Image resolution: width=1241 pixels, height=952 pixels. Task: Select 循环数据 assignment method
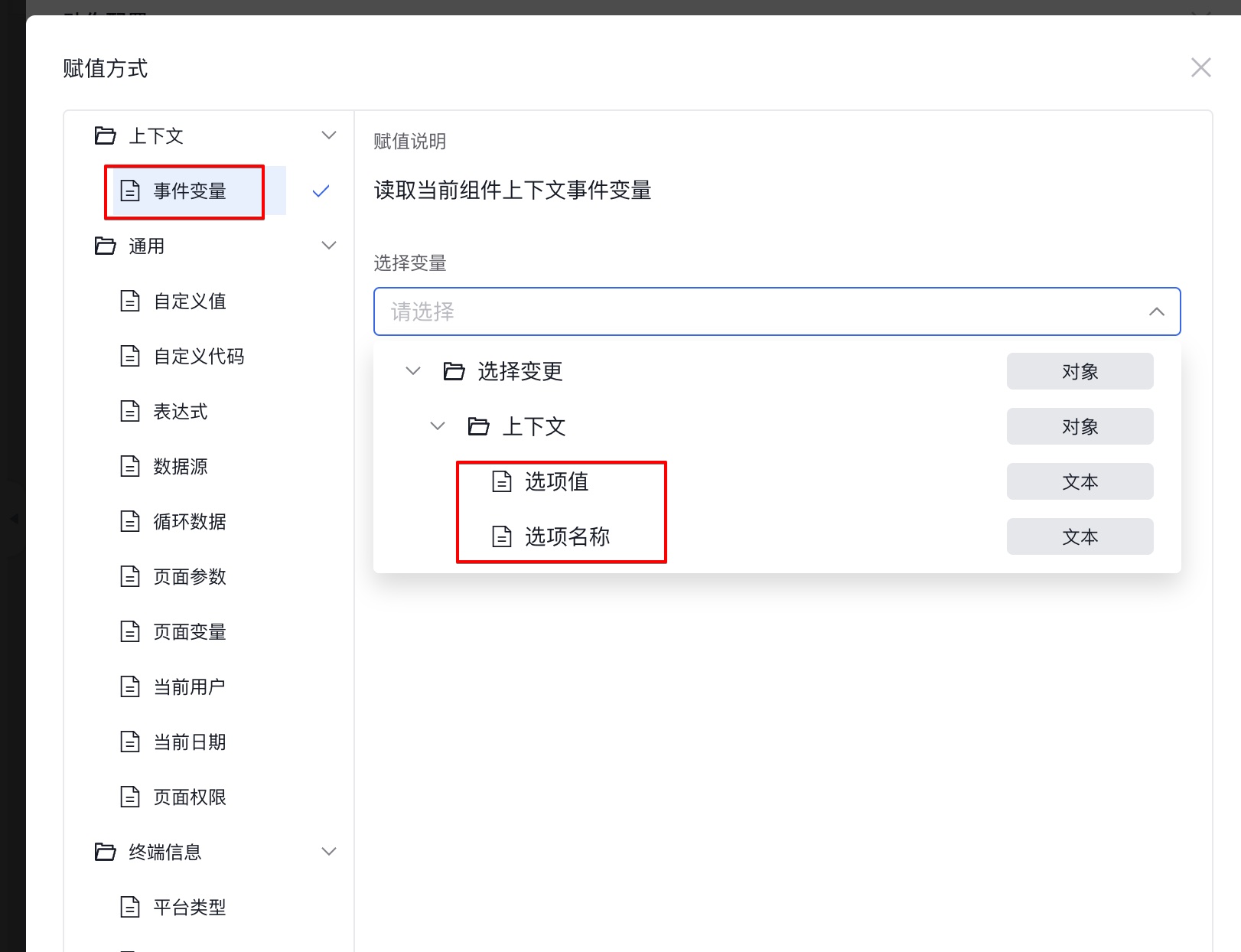190,521
